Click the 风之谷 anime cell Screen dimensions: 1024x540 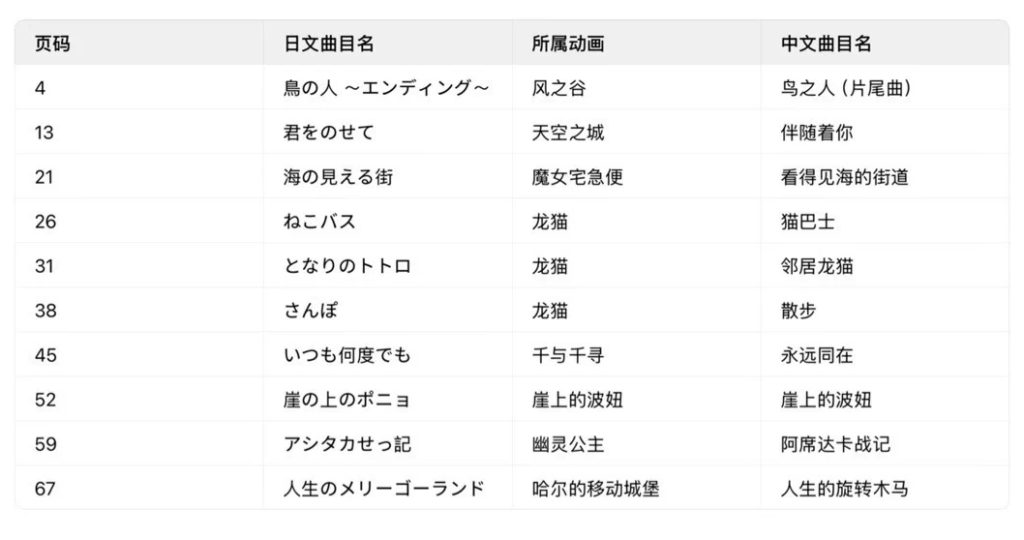coord(559,88)
